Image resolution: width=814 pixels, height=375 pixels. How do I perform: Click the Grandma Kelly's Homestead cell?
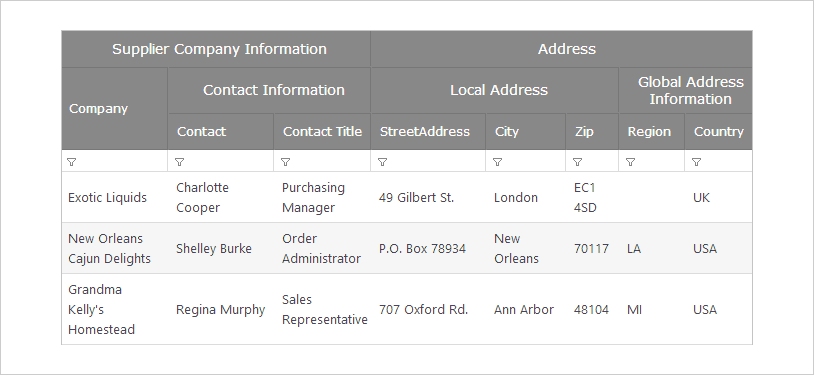click(115, 309)
